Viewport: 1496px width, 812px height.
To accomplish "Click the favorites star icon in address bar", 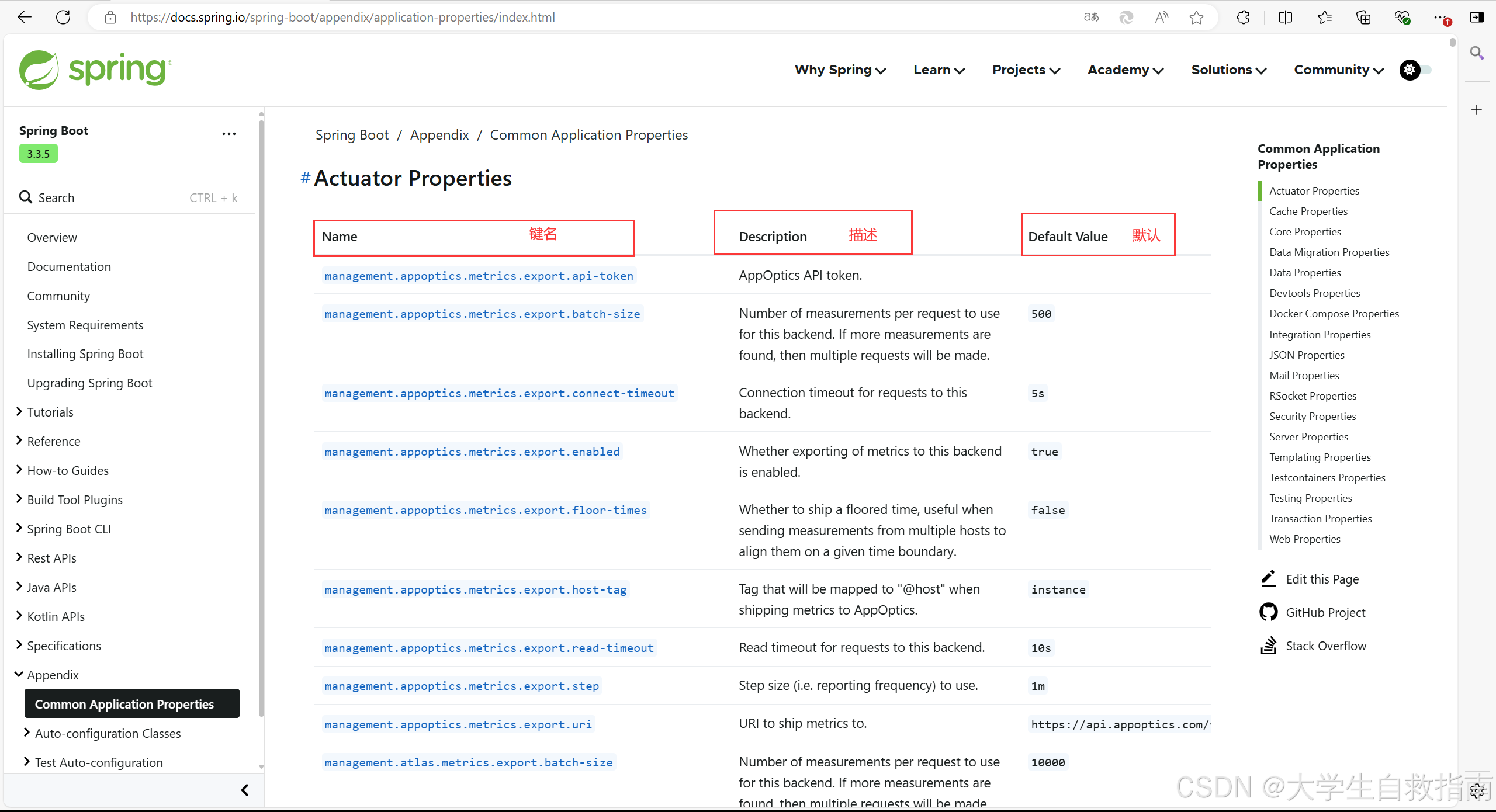I will 1196,18.
